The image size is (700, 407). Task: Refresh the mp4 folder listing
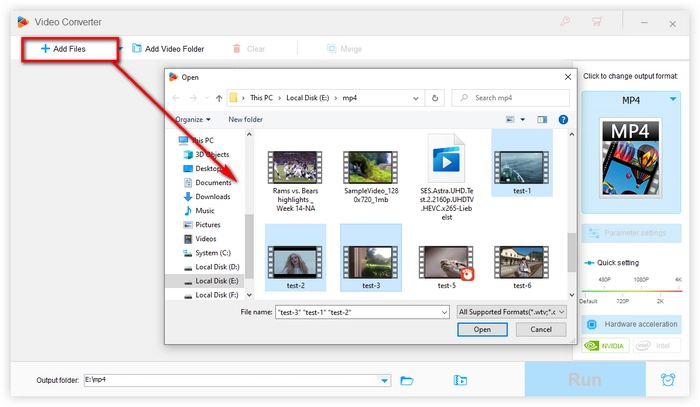click(435, 98)
